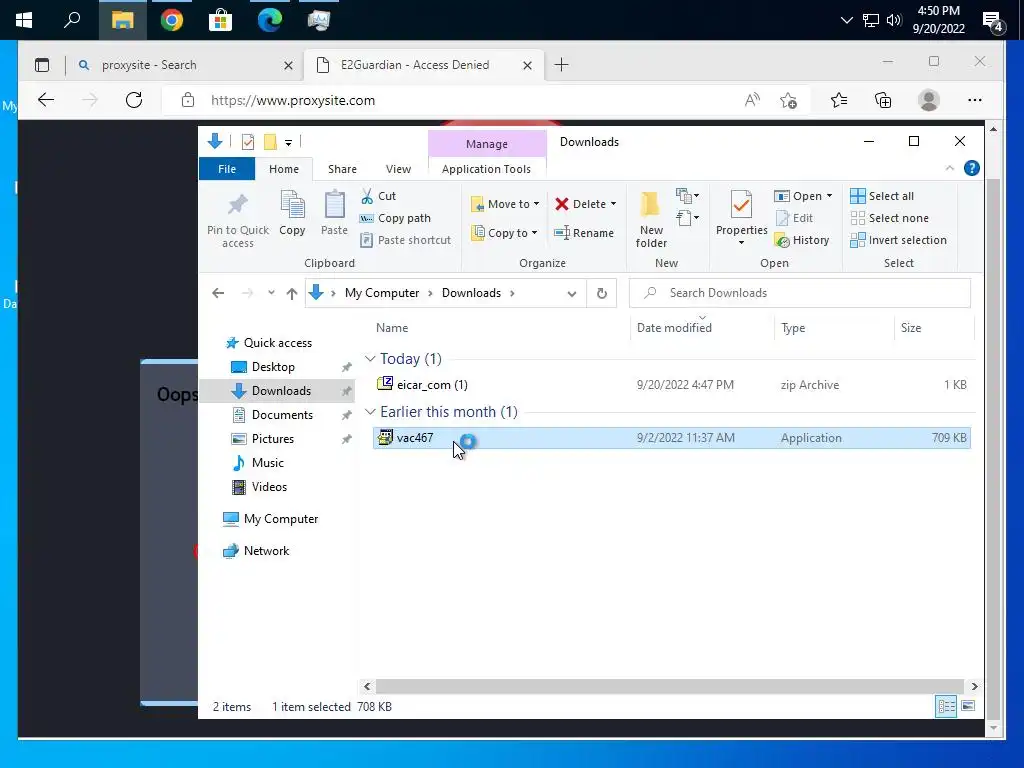Open recent locations dropdown

(x=271, y=293)
